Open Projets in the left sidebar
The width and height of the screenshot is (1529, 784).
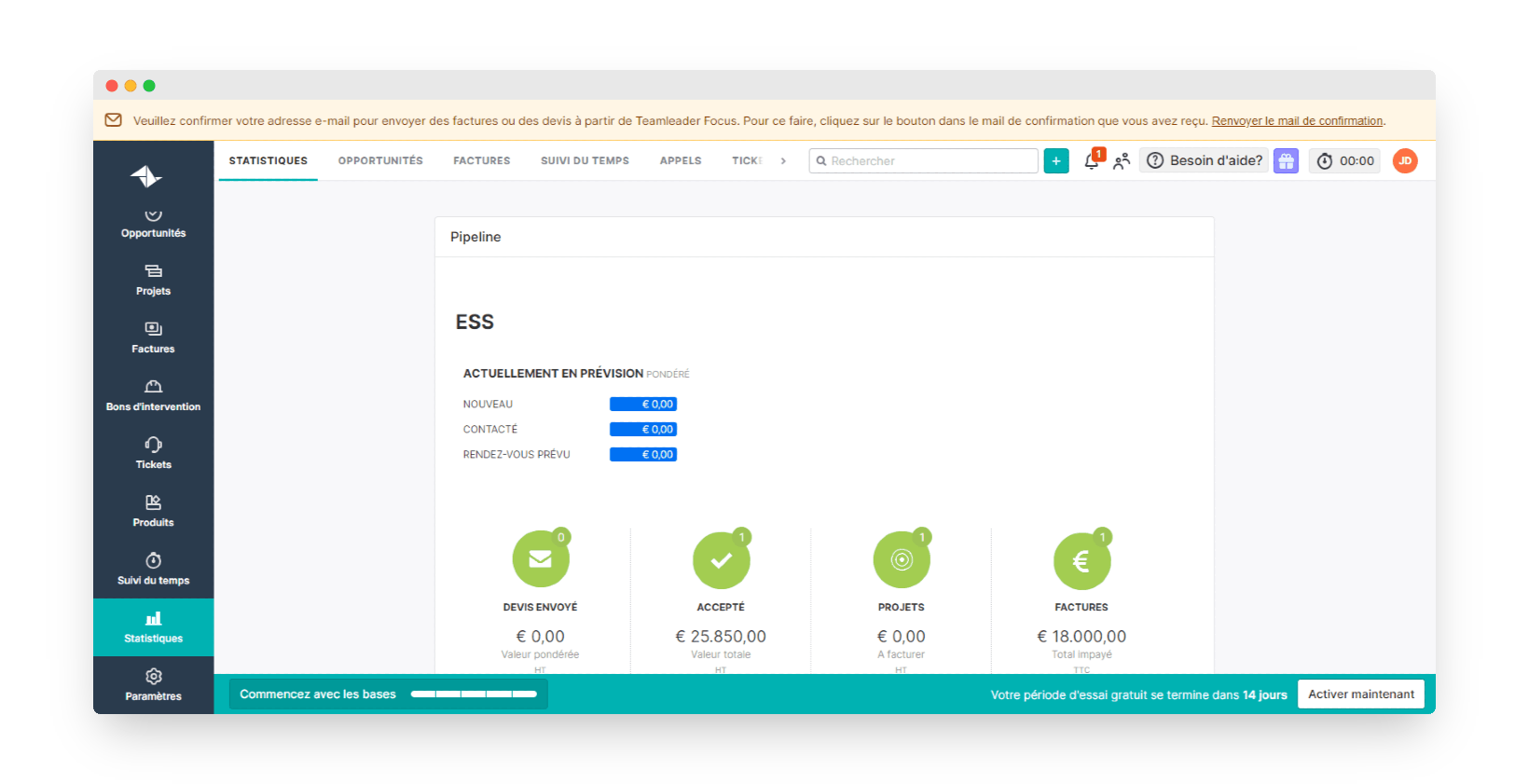coord(153,280)
